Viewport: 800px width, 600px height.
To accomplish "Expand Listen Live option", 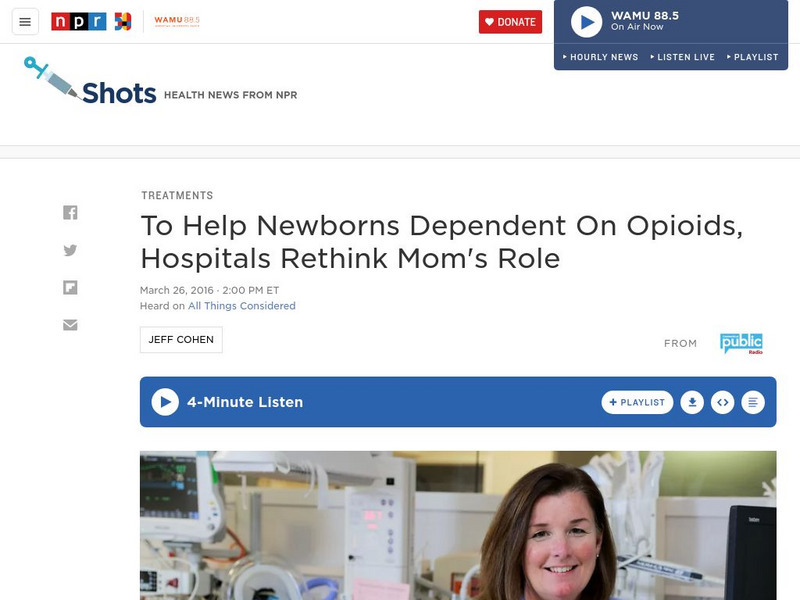I will [683, 57].
